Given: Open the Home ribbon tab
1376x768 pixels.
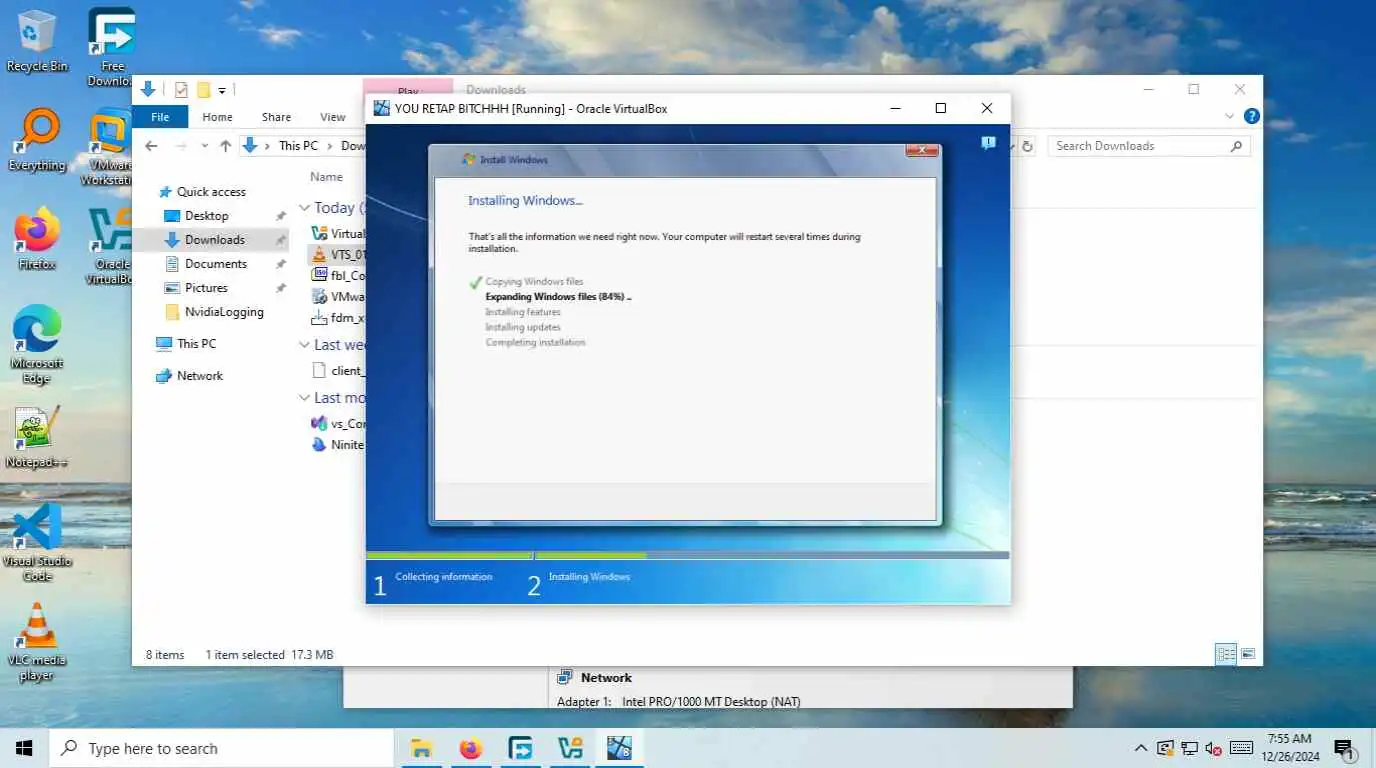Looking at the screenshot, I should (217, 117).
